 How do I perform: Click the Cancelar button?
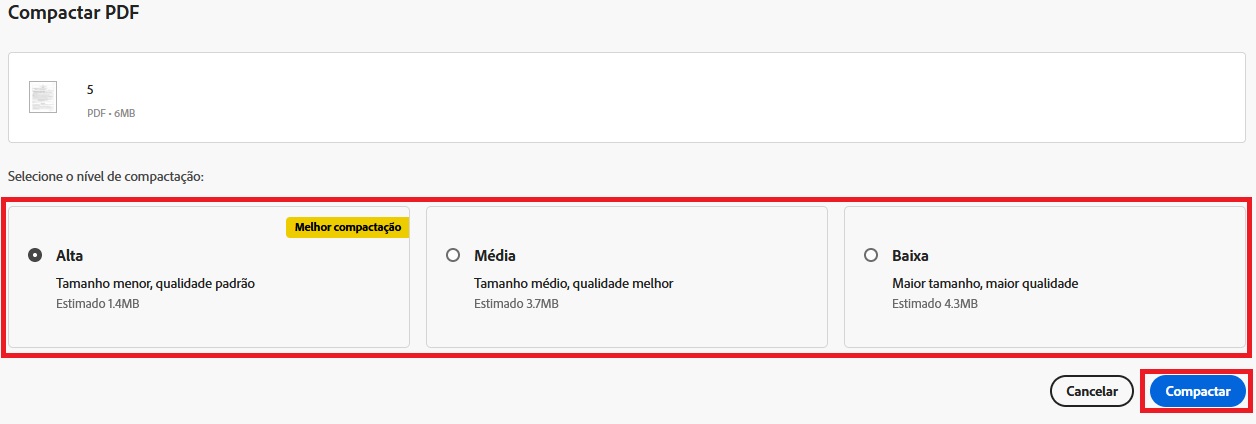[1091, 391]
